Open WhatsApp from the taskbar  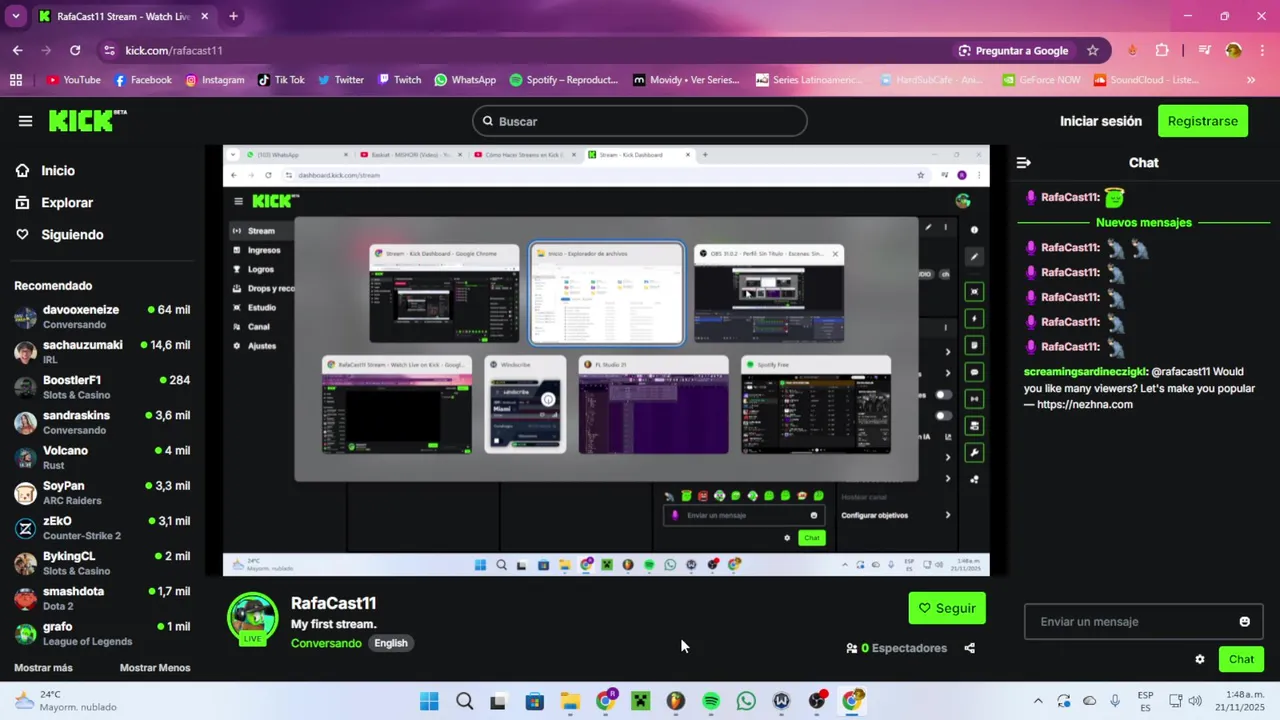(x=746, y=701)
